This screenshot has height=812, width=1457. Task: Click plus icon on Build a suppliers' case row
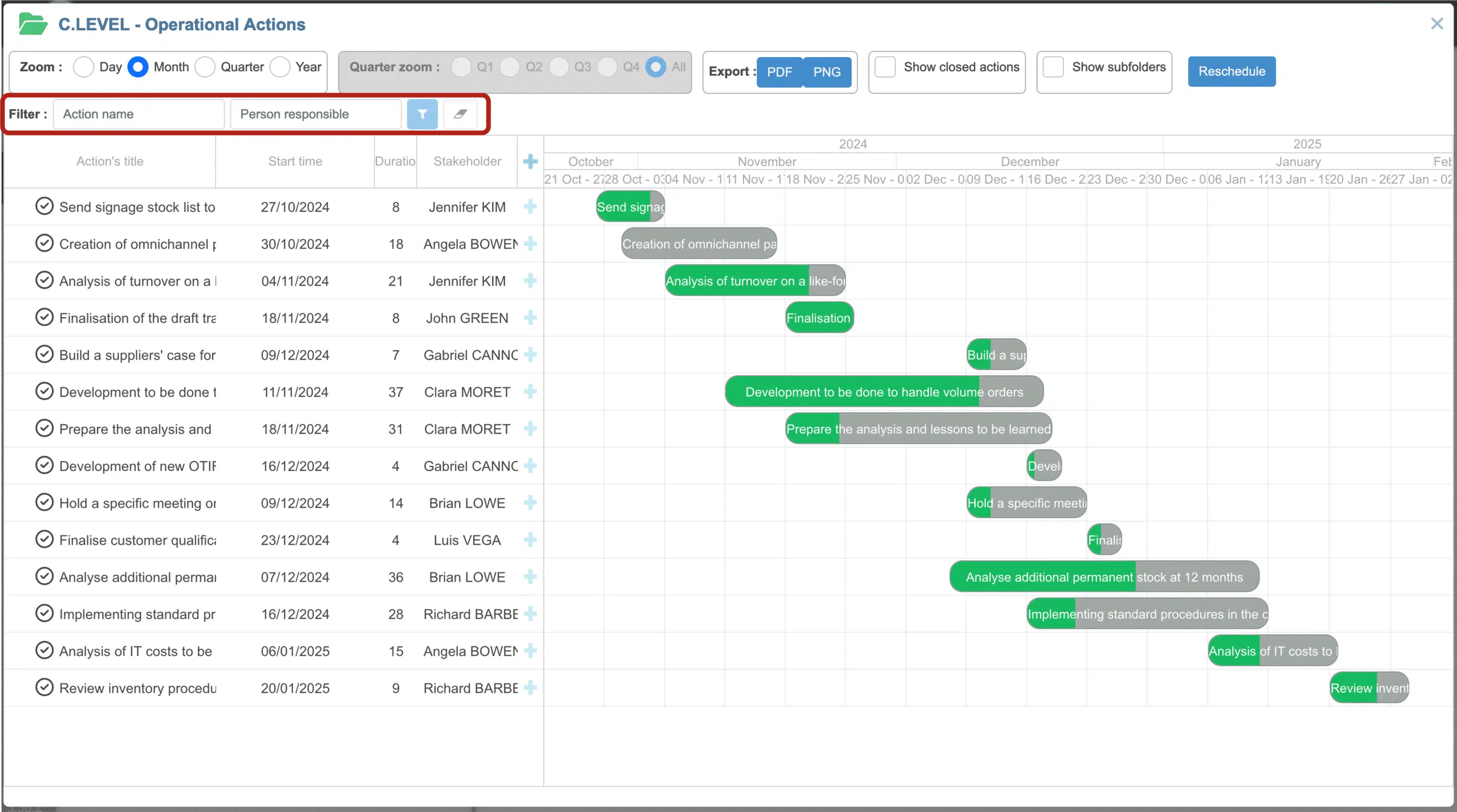[x=530, y=354]
